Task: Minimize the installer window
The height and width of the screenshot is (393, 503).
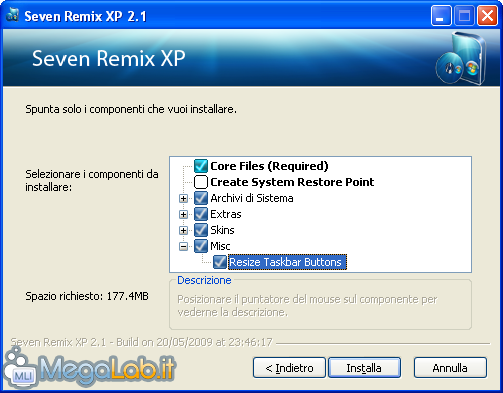Action: pos(441,15)
